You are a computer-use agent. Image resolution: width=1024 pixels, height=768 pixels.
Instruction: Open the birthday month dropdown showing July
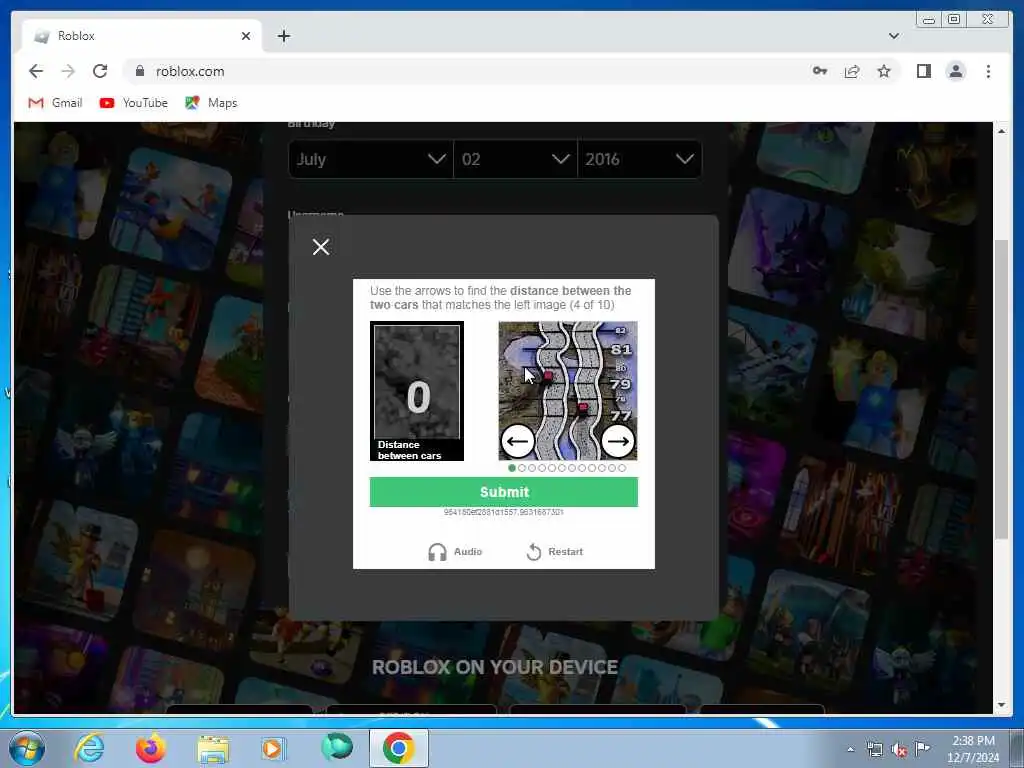click(371, 159)
